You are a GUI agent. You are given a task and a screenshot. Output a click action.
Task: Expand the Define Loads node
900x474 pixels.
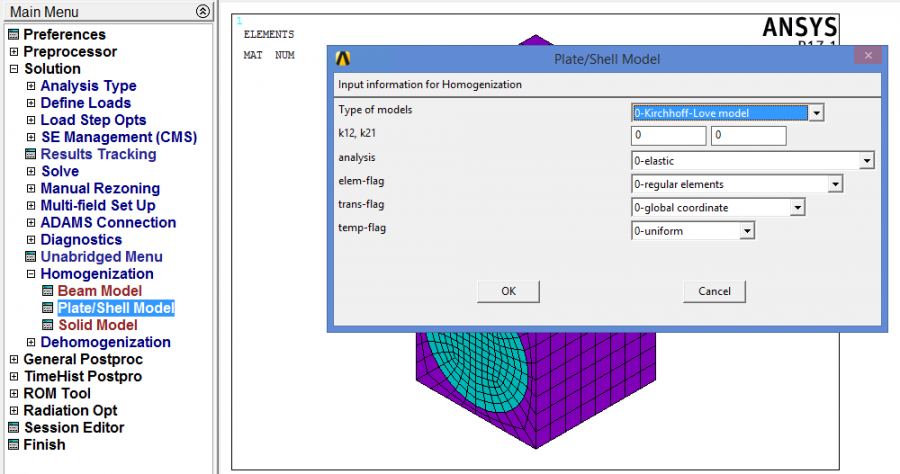[x=31, y=103]
